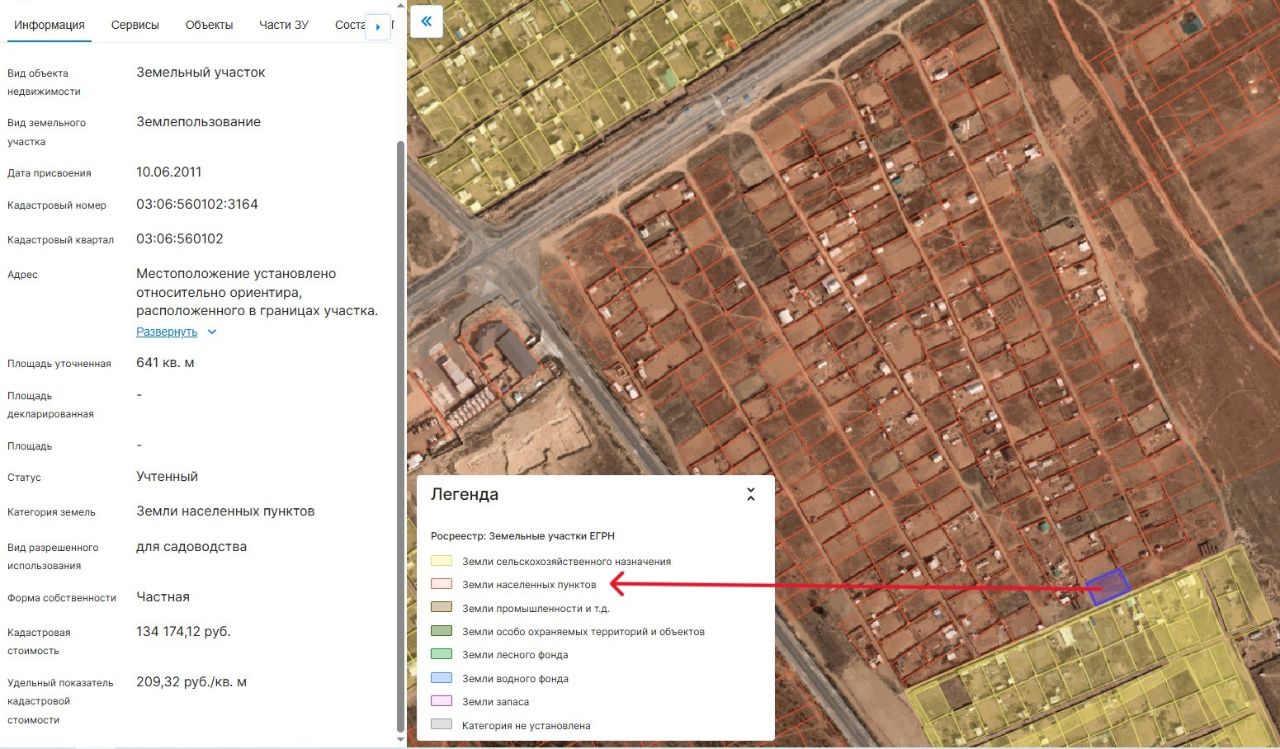1280x749 pixels.
Task: Click the Дата присвоения label
Action: click(49, 173)
